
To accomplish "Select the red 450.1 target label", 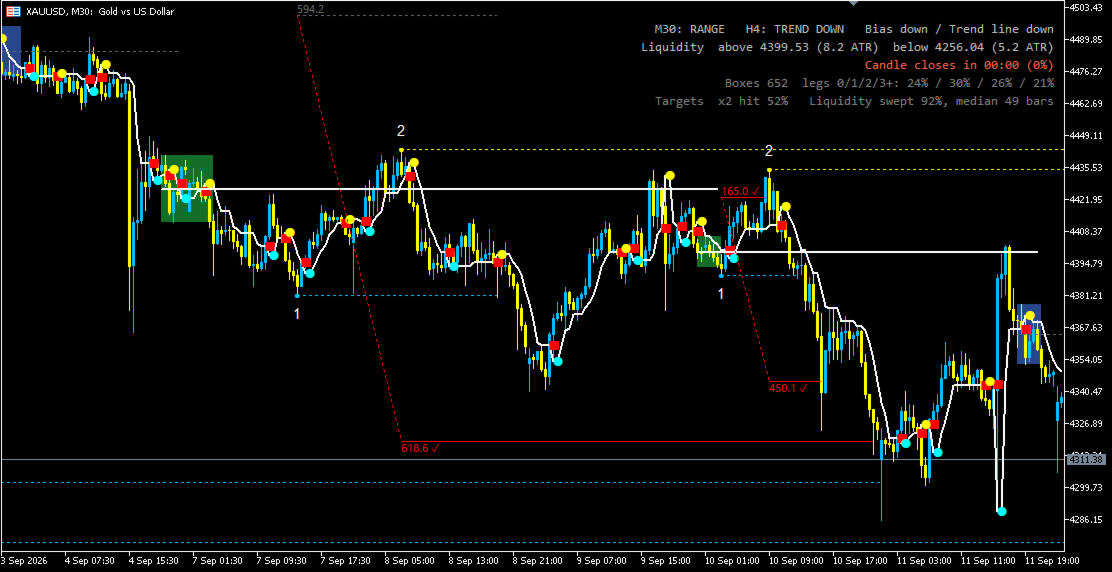I will click(788, 388).
